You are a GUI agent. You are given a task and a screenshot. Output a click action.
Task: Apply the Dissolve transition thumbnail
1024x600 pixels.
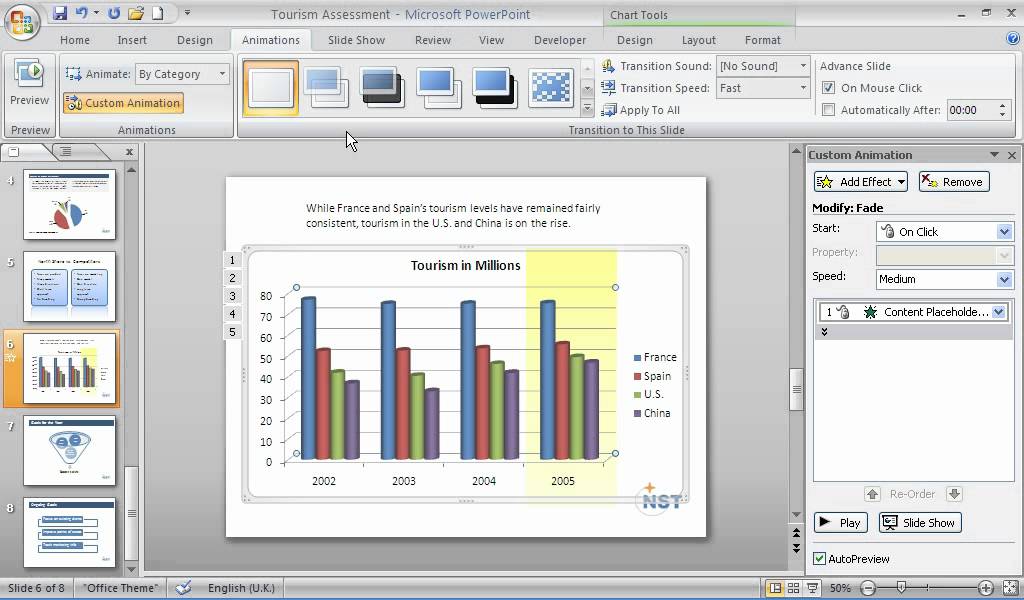(x=551, y=87)
